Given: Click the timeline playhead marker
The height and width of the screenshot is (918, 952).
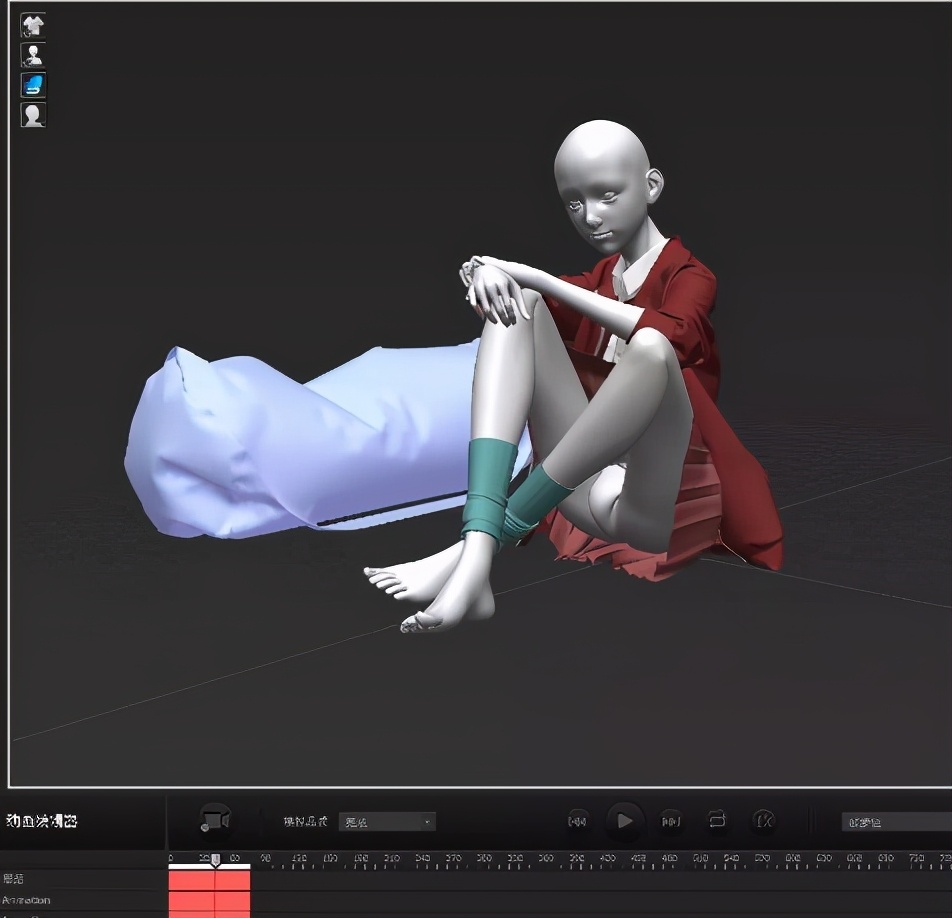Looking at the screenshot, I should (215, 859).
